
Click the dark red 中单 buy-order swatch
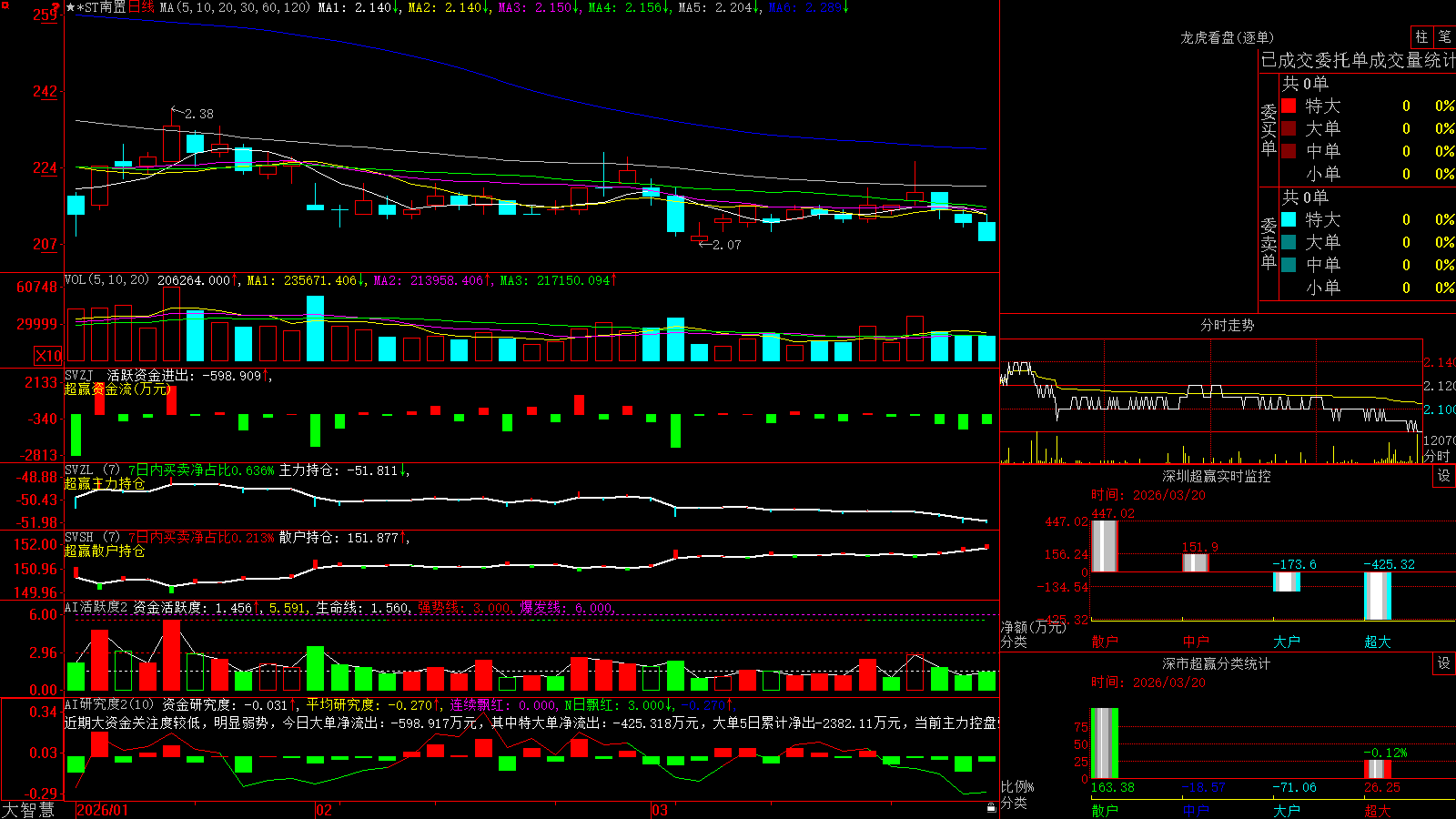point(1289,151)
